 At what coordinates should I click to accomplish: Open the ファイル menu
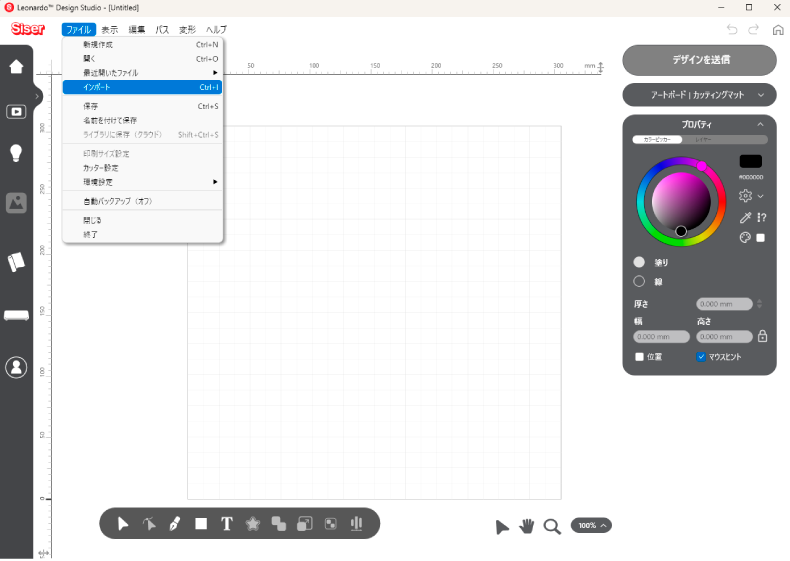coord(79,30)
